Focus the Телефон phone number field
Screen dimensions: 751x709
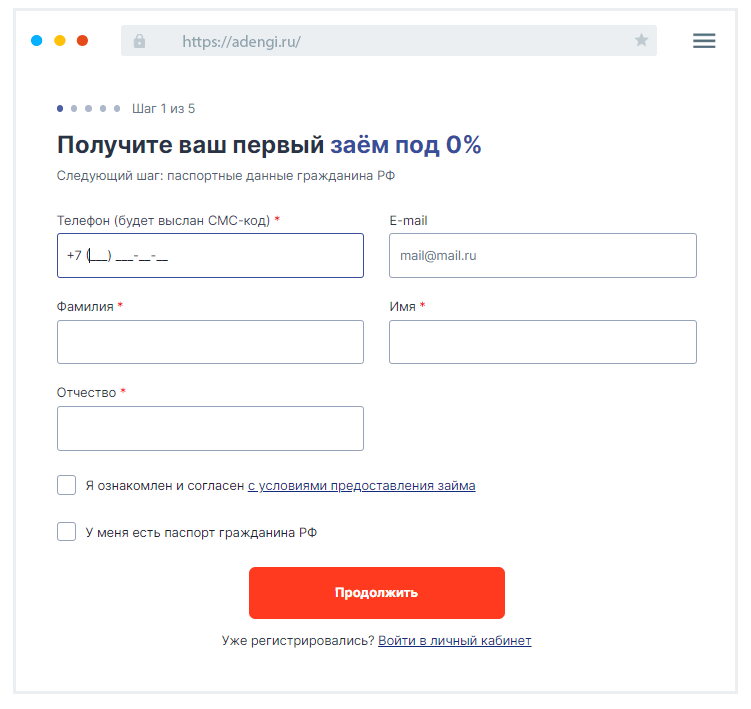coord(210,256)
